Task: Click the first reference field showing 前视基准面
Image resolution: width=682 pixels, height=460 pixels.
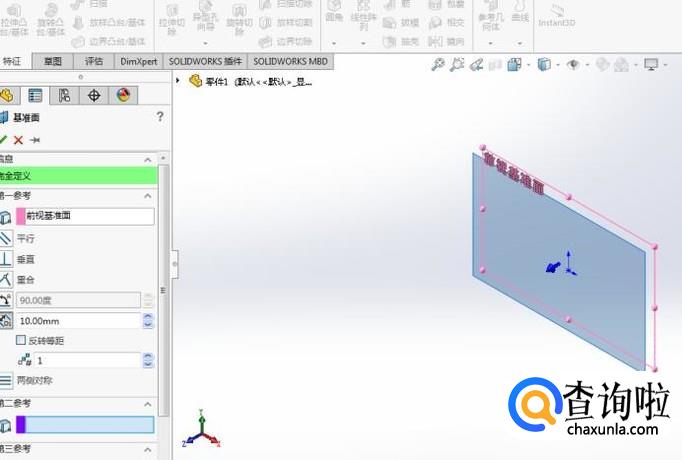Action: [x=85, y=216]
